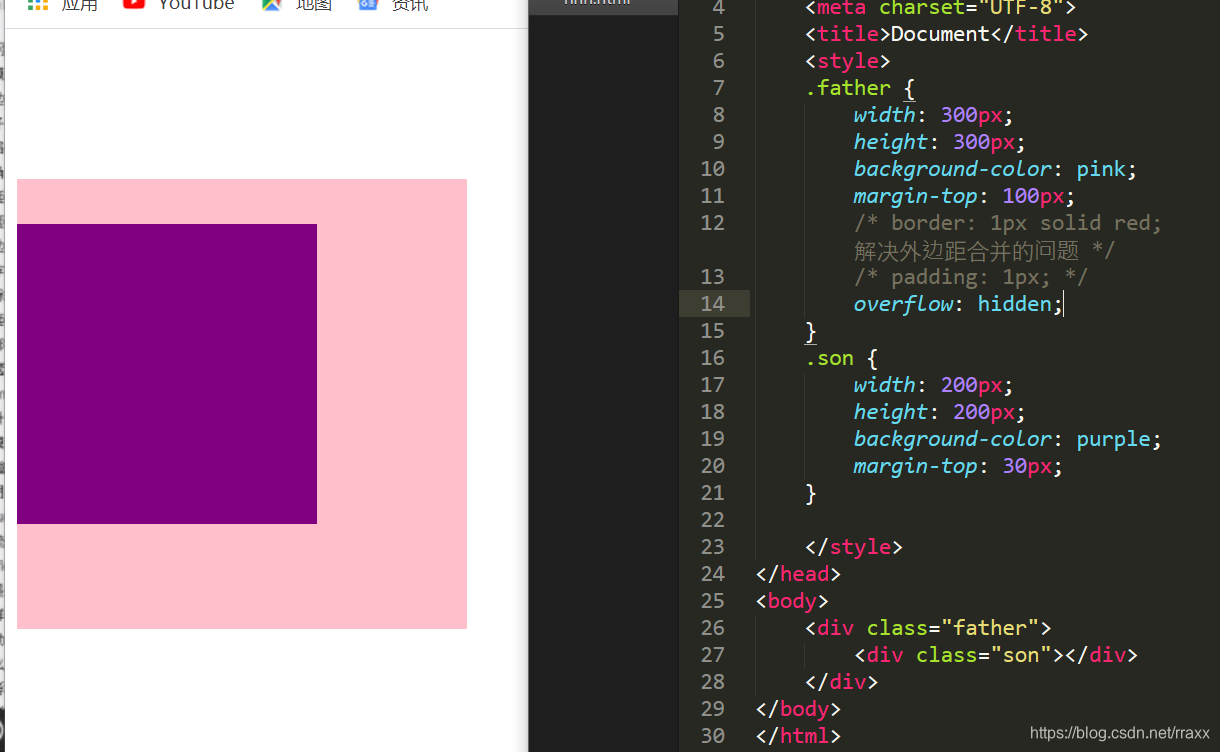Open the 应用 apps grid bookmark icon
This screenshot has width=1220, height=752.
tap(38, 5)
